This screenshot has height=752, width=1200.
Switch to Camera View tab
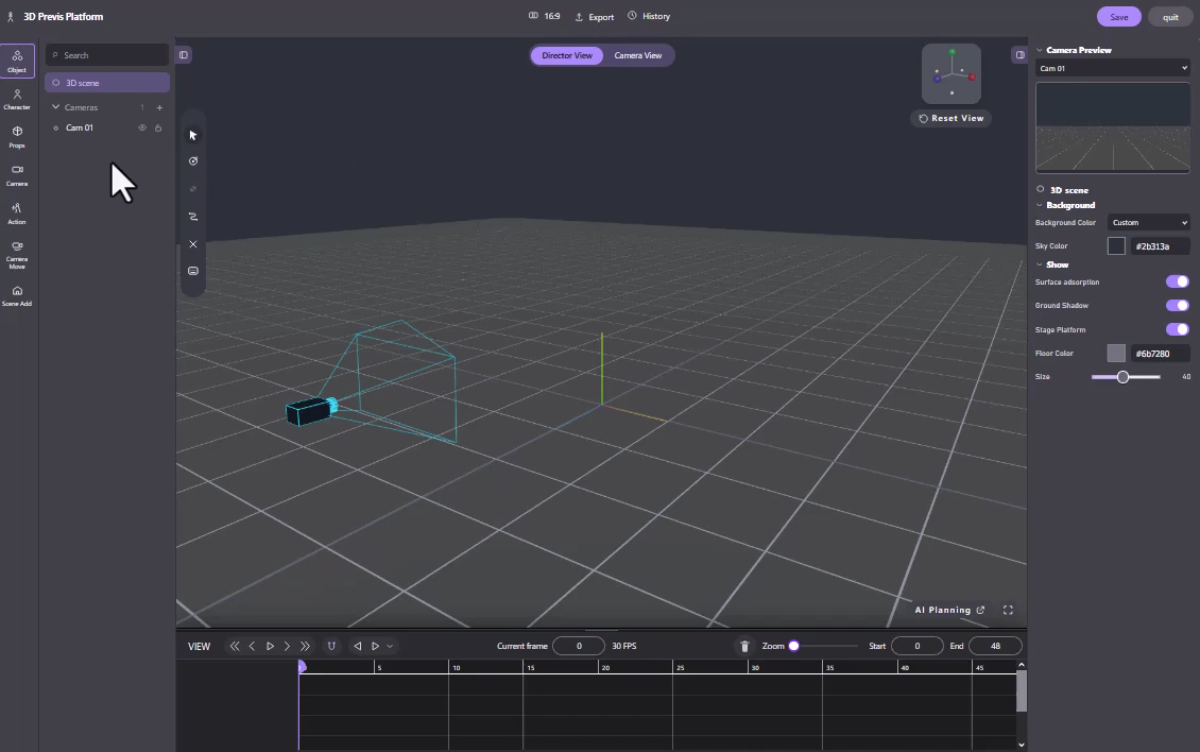[x=638, y=55]
